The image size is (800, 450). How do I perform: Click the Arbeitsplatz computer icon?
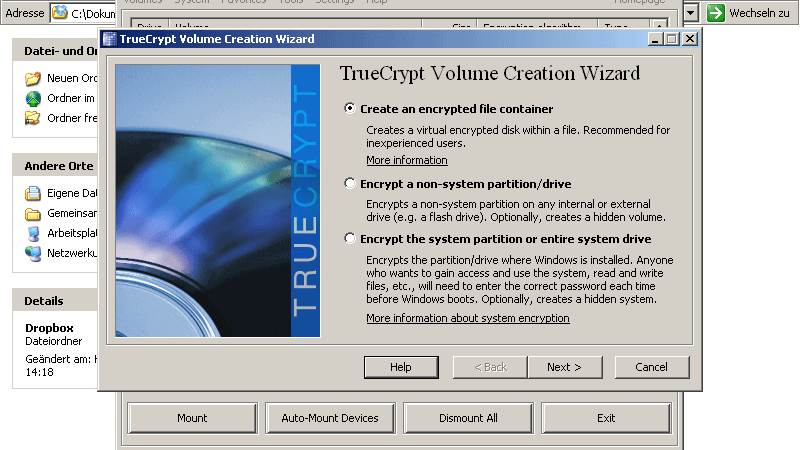pos(33,233)
